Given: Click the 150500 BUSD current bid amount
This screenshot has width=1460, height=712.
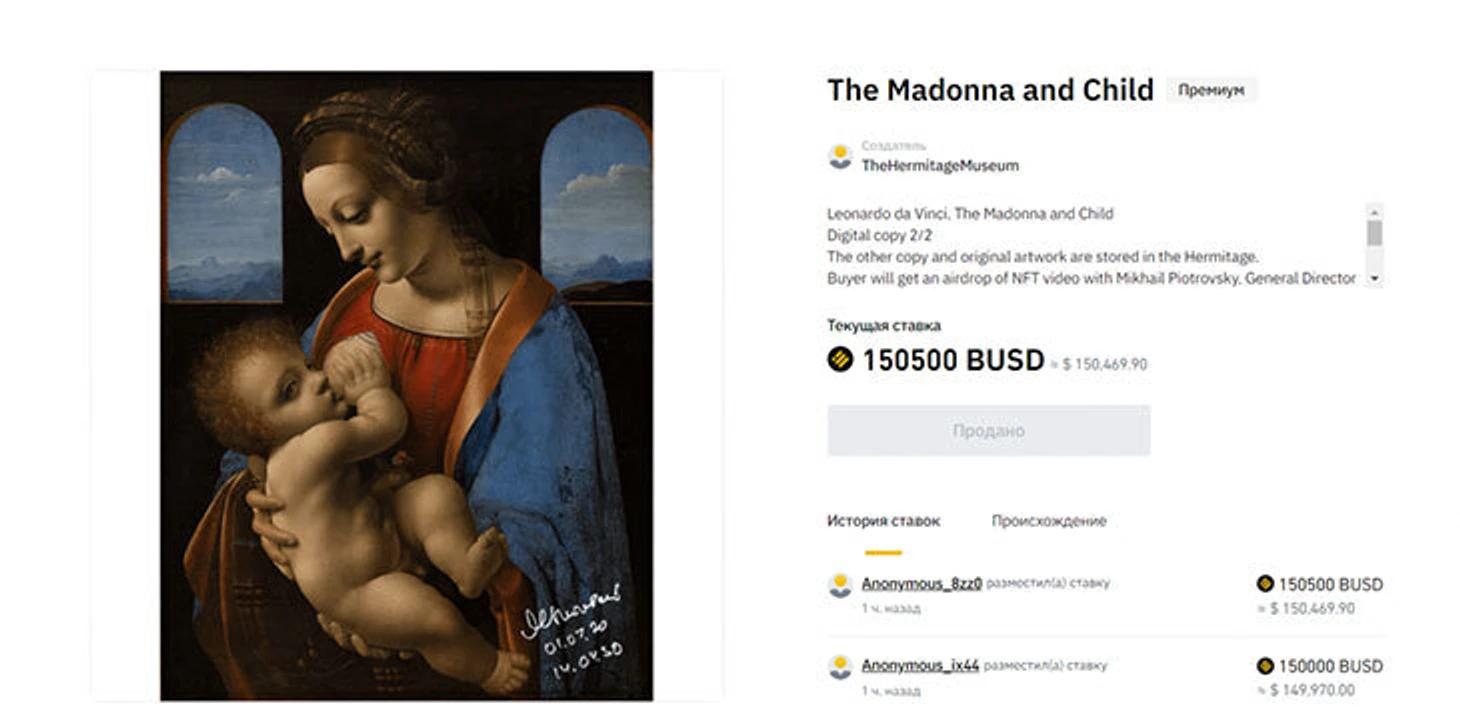Looking at the screenshot, I should (x=953, y=360).
